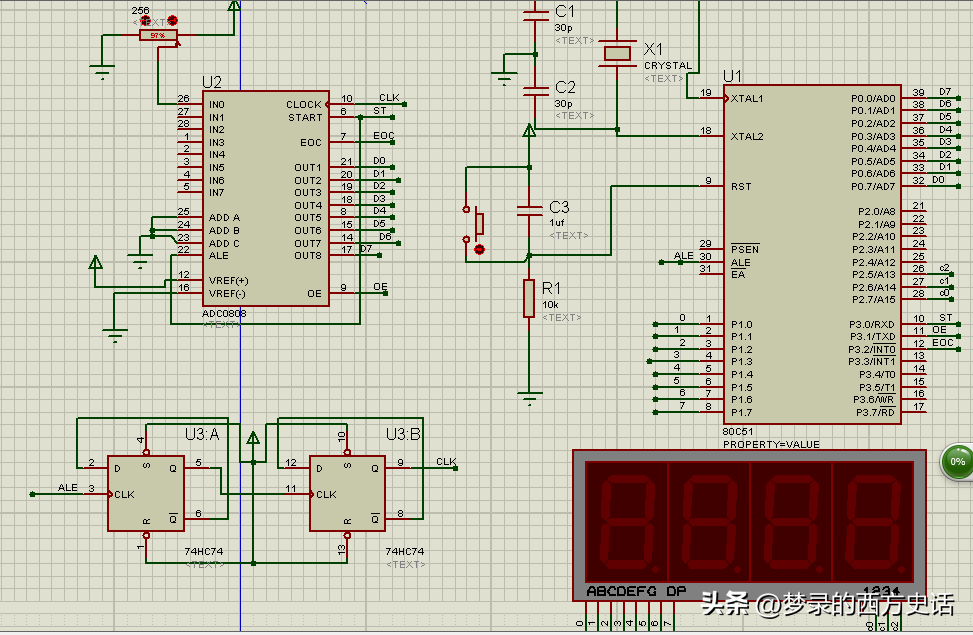This screenshot has width=973, height=635.
Task: Toggle the reset push button's red actuator
Action: click(x=479, y=249)
